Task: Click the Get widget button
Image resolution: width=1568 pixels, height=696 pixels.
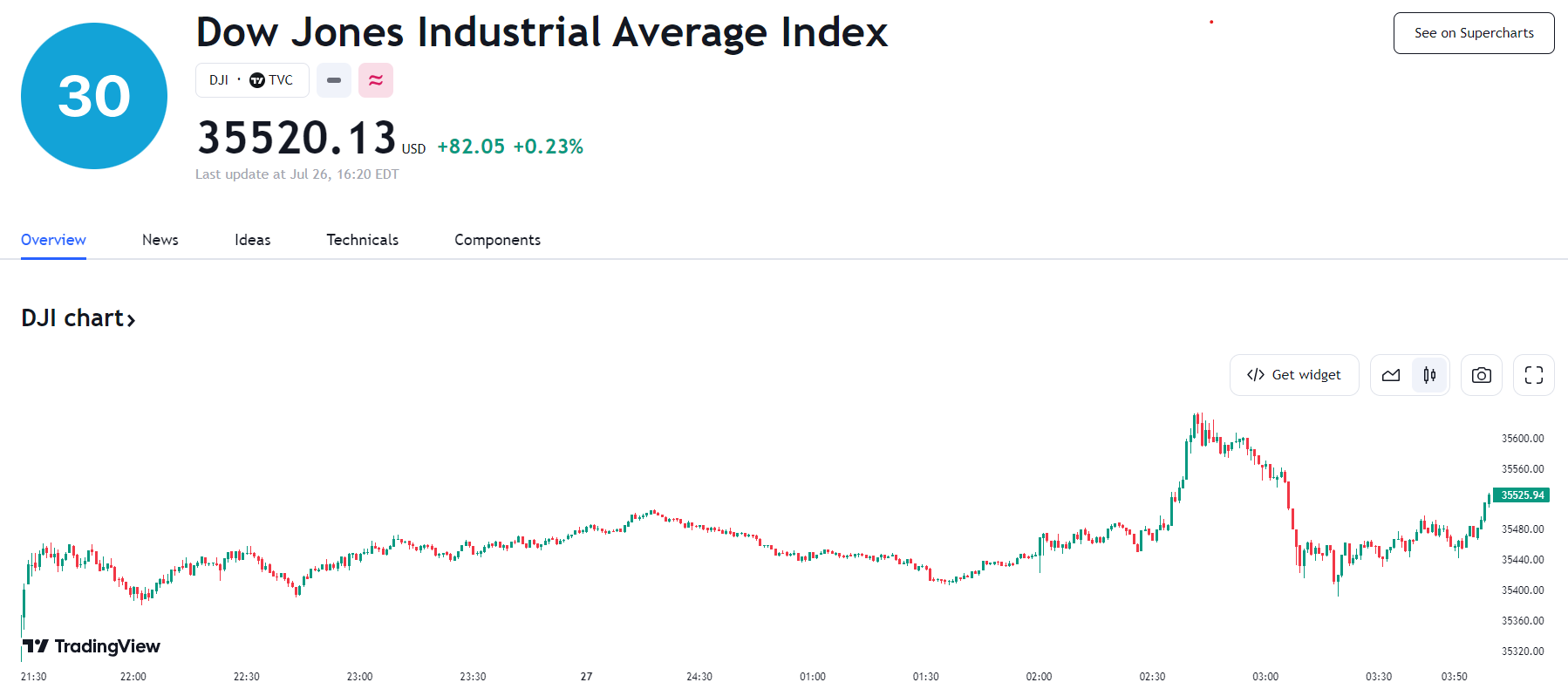Action: click(x=1294, y=375)
